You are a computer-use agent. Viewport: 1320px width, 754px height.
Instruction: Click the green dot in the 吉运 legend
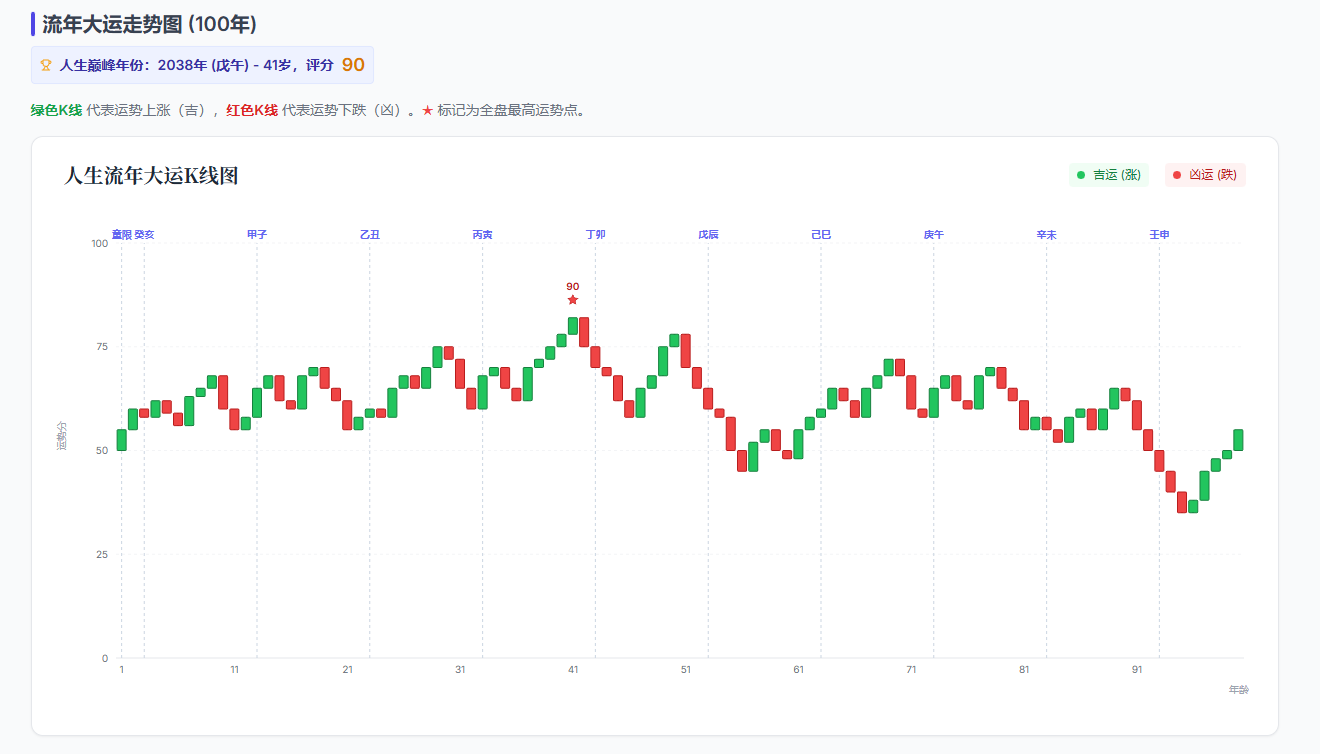click(1080, 175)
